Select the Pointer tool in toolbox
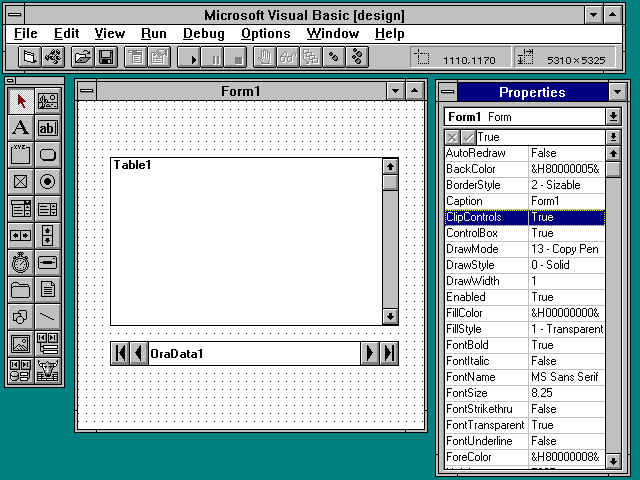The image size is (640, 480). [20, 101]
